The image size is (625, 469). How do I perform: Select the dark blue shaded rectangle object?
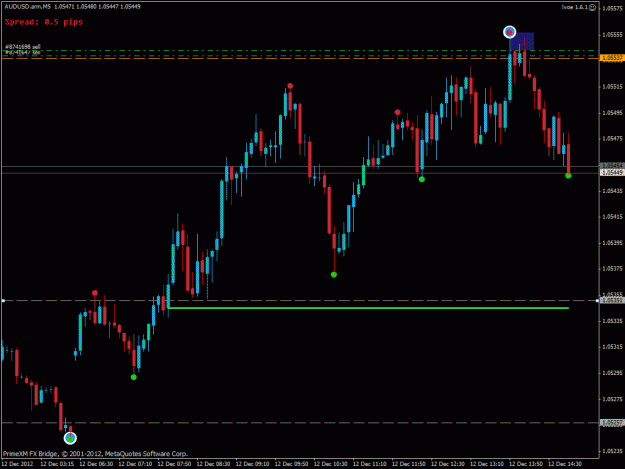pos(522,41)
